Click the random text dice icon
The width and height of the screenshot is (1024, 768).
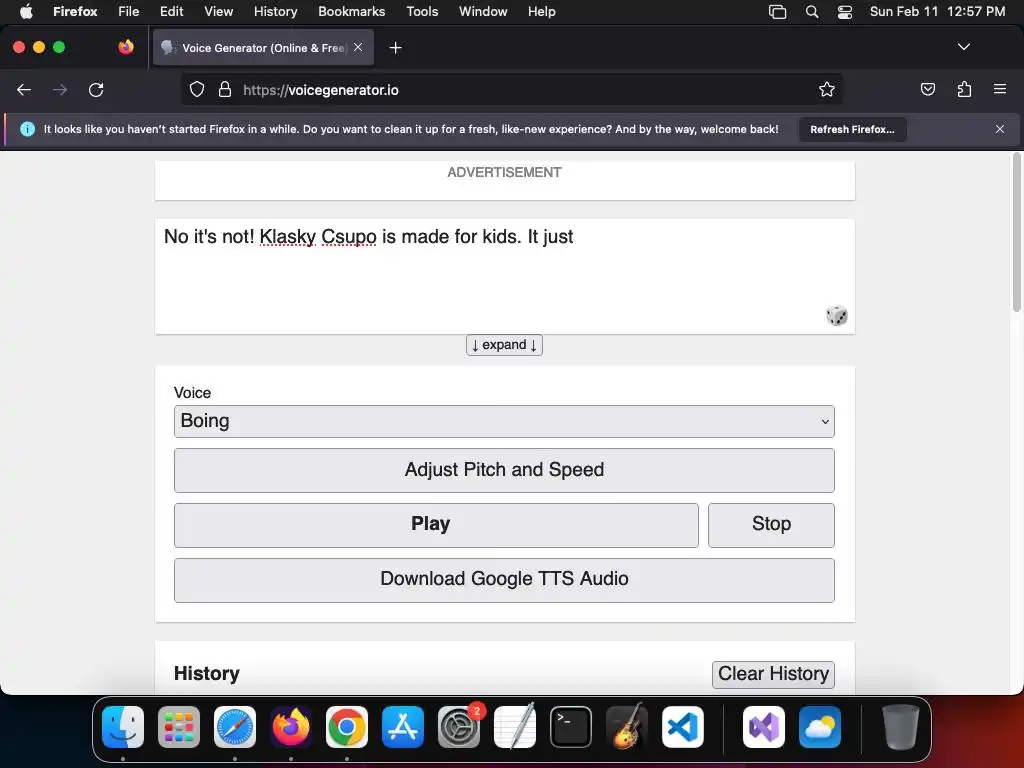[837, 315]
